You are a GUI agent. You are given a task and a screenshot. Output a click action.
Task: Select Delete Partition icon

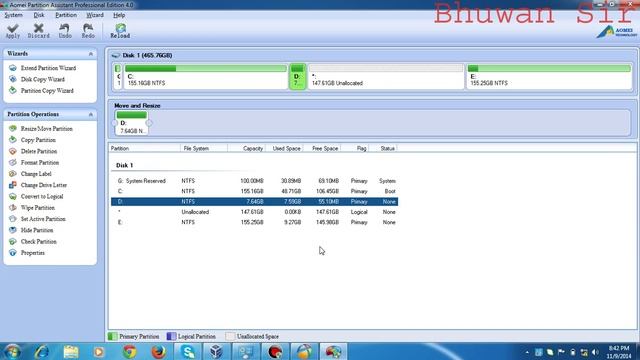(13, 151)
